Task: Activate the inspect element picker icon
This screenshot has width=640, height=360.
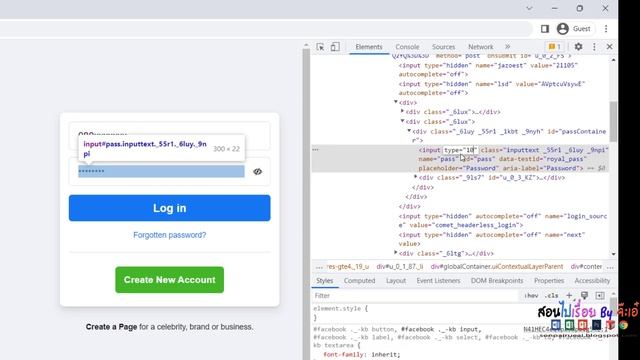Action: click(x=320, y=47)
